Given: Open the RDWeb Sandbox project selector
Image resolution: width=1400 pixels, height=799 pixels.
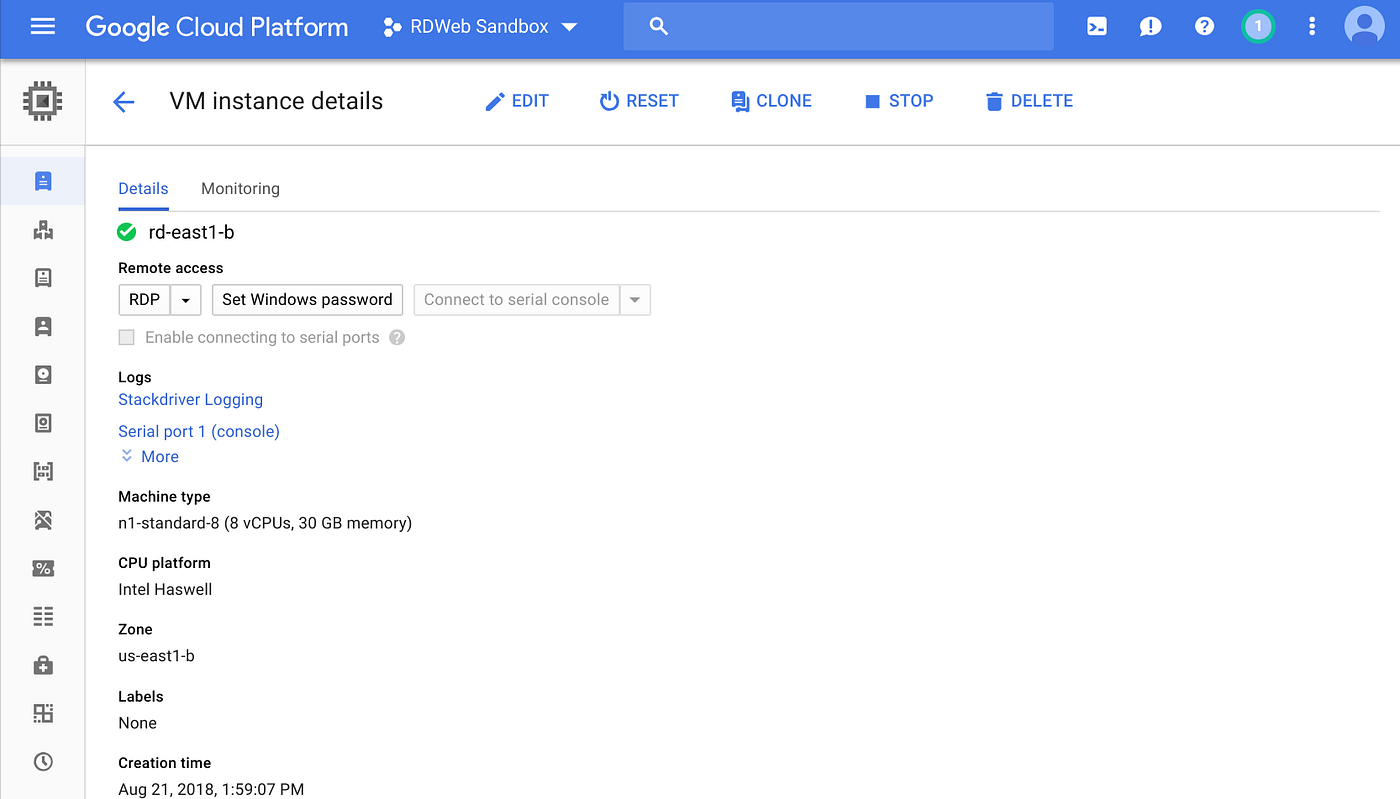Looking at the screenshot, I should pos(480,27).
